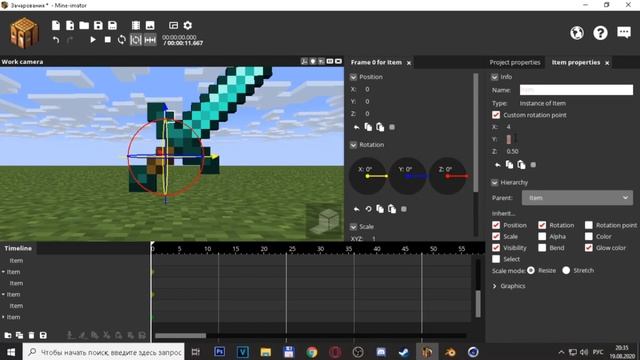This screenshot has width=640, height=360.
Task: Toggle inherit Scale checkbox
Action: [496, 236]
